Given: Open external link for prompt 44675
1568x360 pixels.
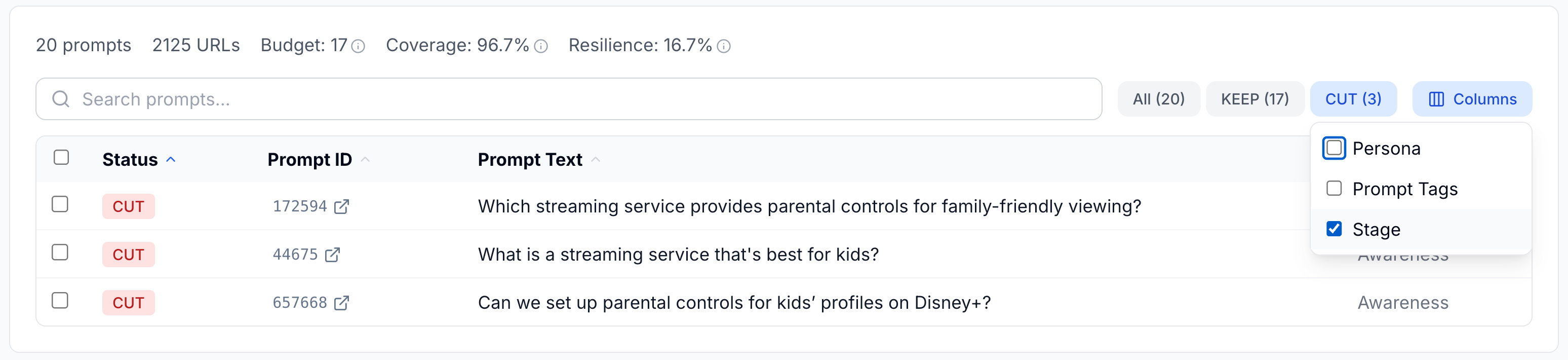Looking at the screenshot, I should [332, 255].
